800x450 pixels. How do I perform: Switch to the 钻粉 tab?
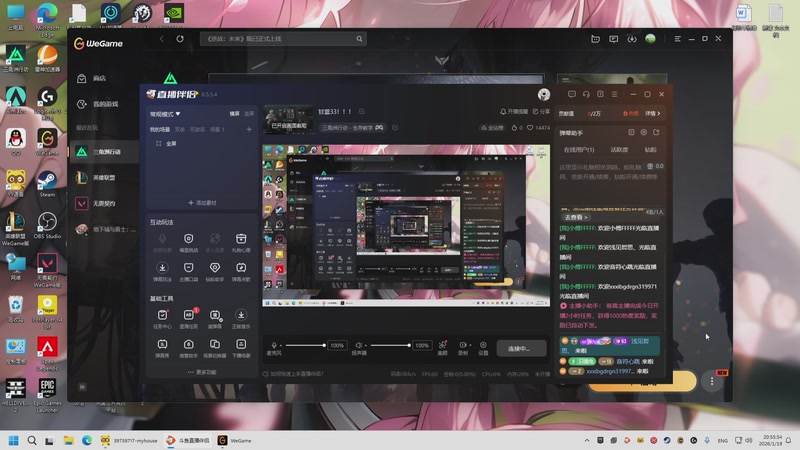pos(651,150)
